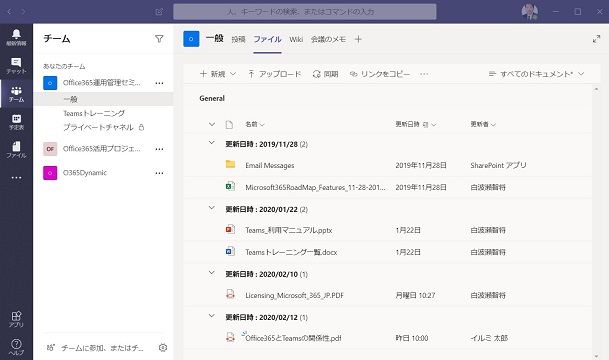Image resolution: width=609 pixels, height=360 pixels.
Task: Select the O365Dynamic team
Action: pyautogui.click(x=85, y=173)
